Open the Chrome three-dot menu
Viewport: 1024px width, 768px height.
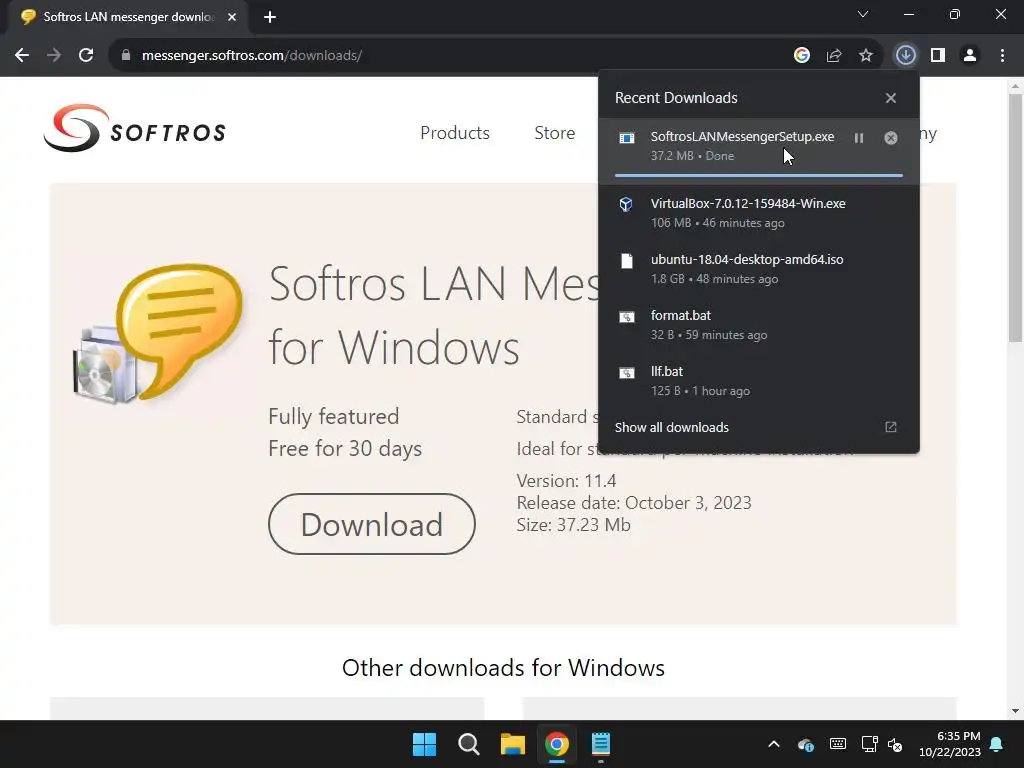click(1002, 56)
